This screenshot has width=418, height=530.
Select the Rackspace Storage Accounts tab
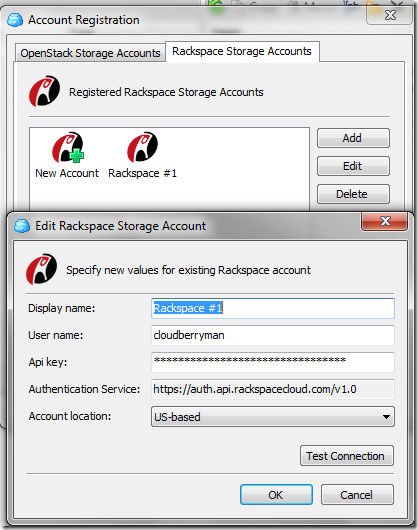pos(242,51)
